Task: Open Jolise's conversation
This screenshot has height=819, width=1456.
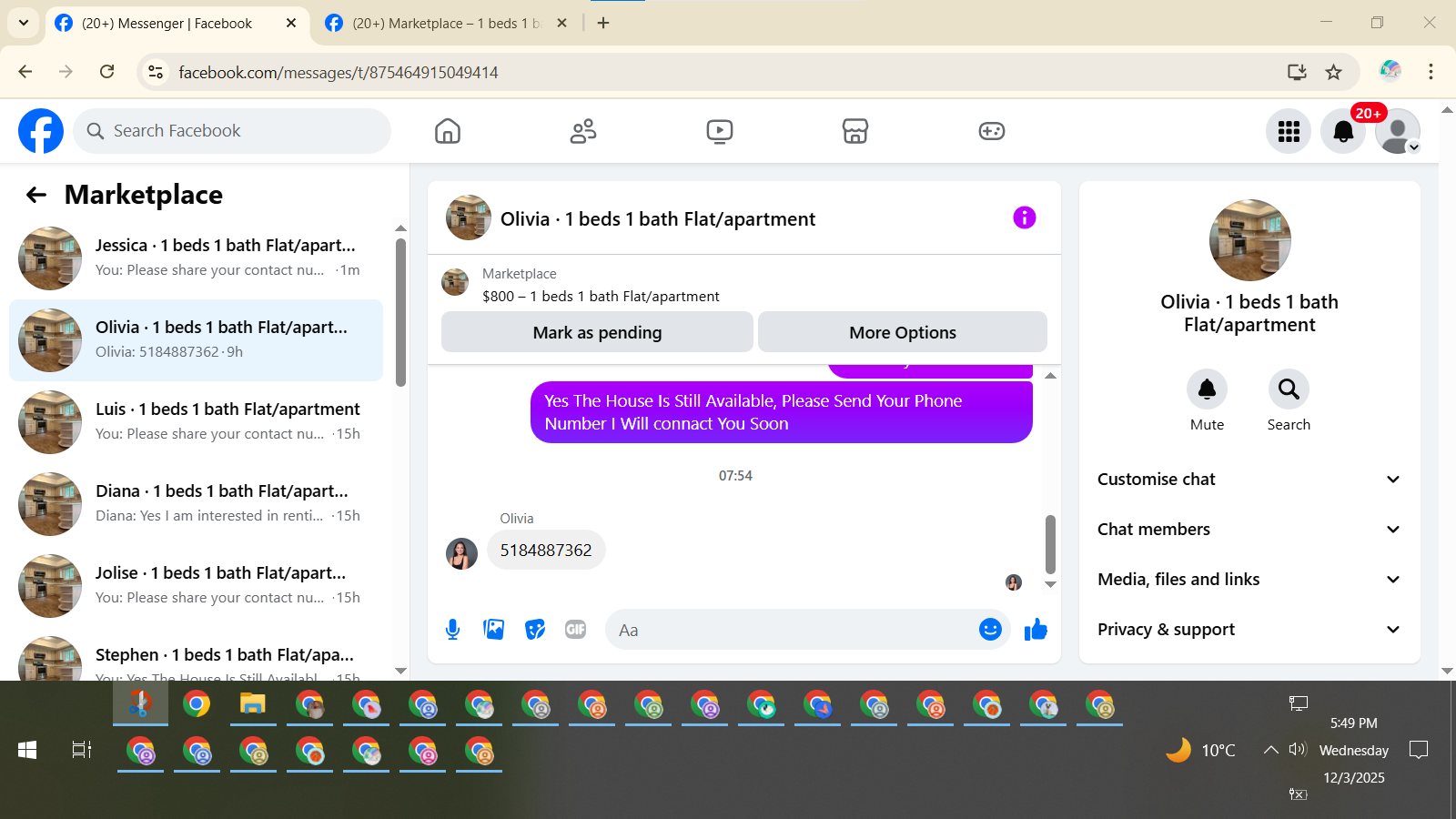Action: [x=196, y=586]
